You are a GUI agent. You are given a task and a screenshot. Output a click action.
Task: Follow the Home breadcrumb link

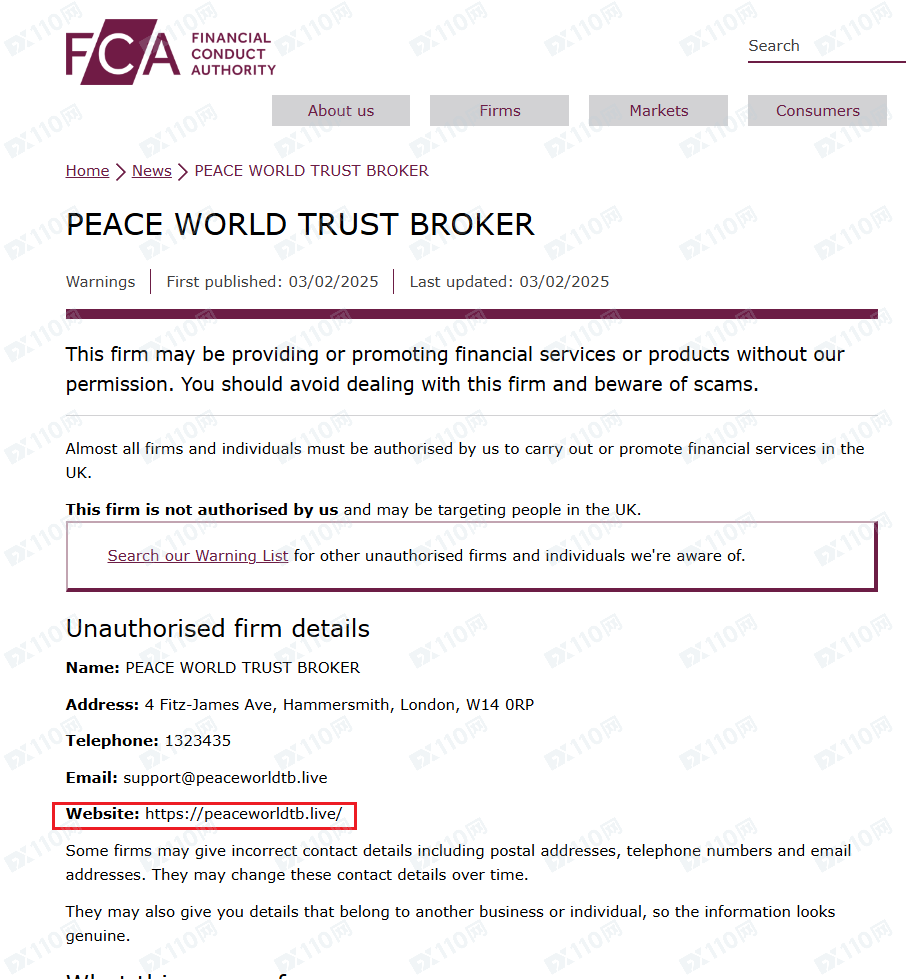(87, 171)
